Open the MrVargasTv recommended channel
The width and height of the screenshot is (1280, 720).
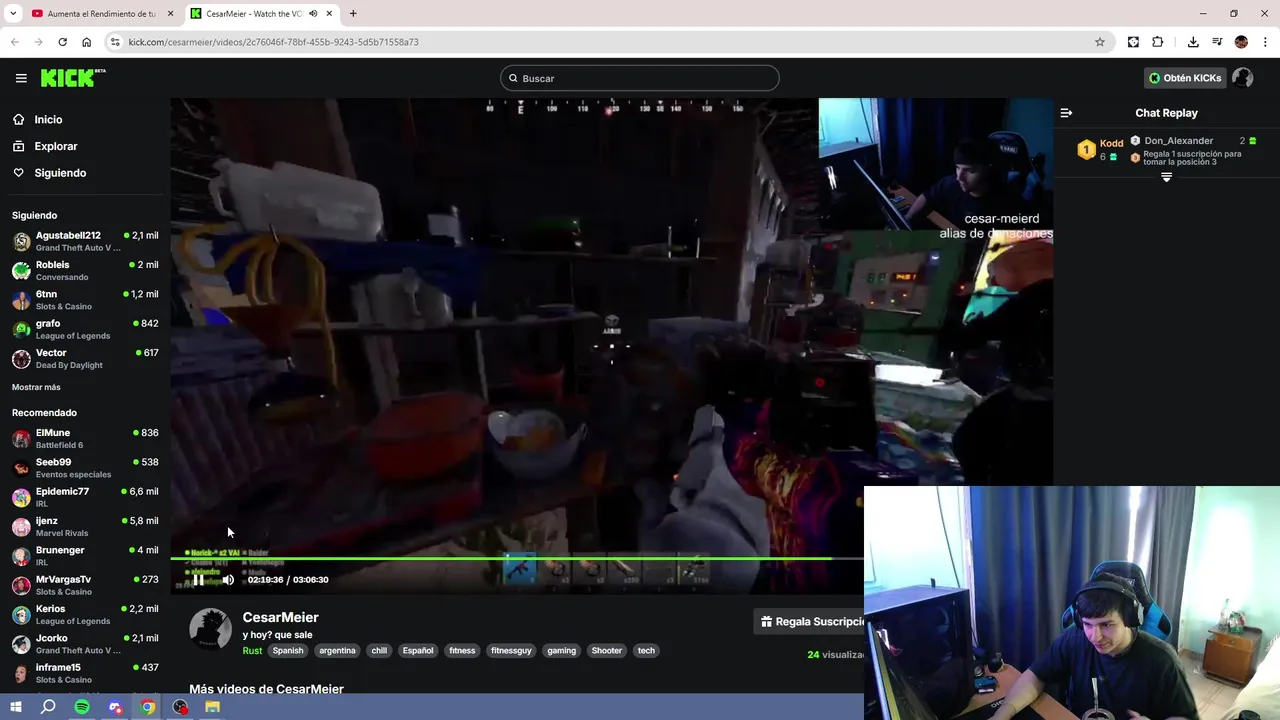85,585
